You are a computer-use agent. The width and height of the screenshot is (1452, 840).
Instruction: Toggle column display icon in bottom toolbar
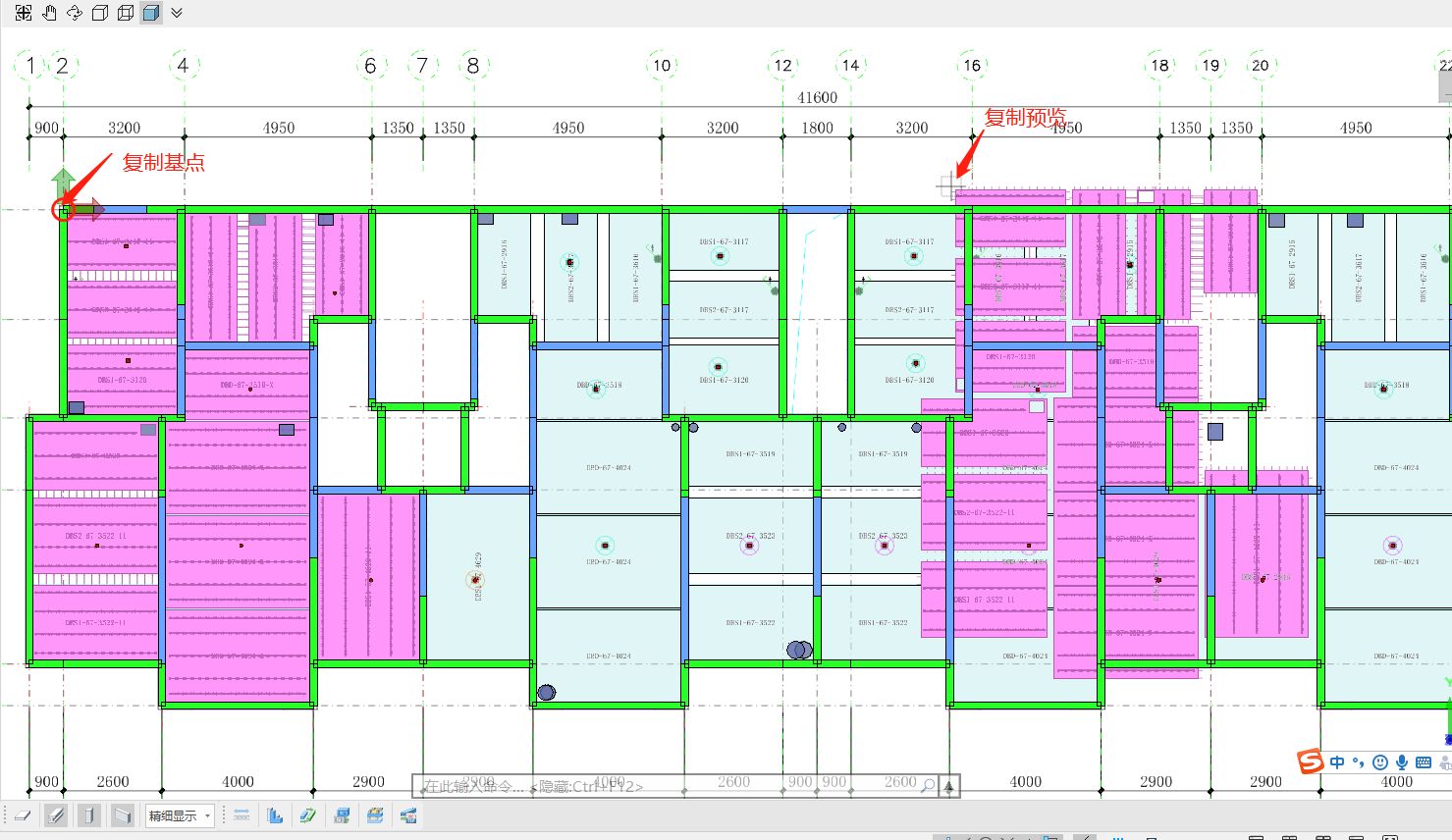click(89, 815)
